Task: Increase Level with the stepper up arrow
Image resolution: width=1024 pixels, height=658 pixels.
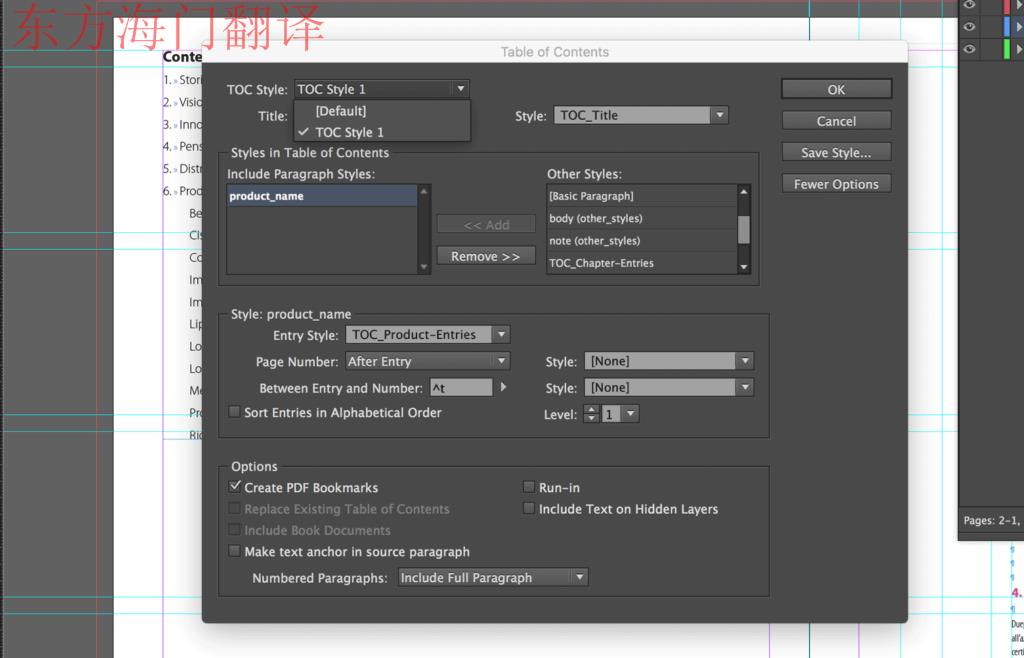Action: pyautogui.click(x=591, y=410)
